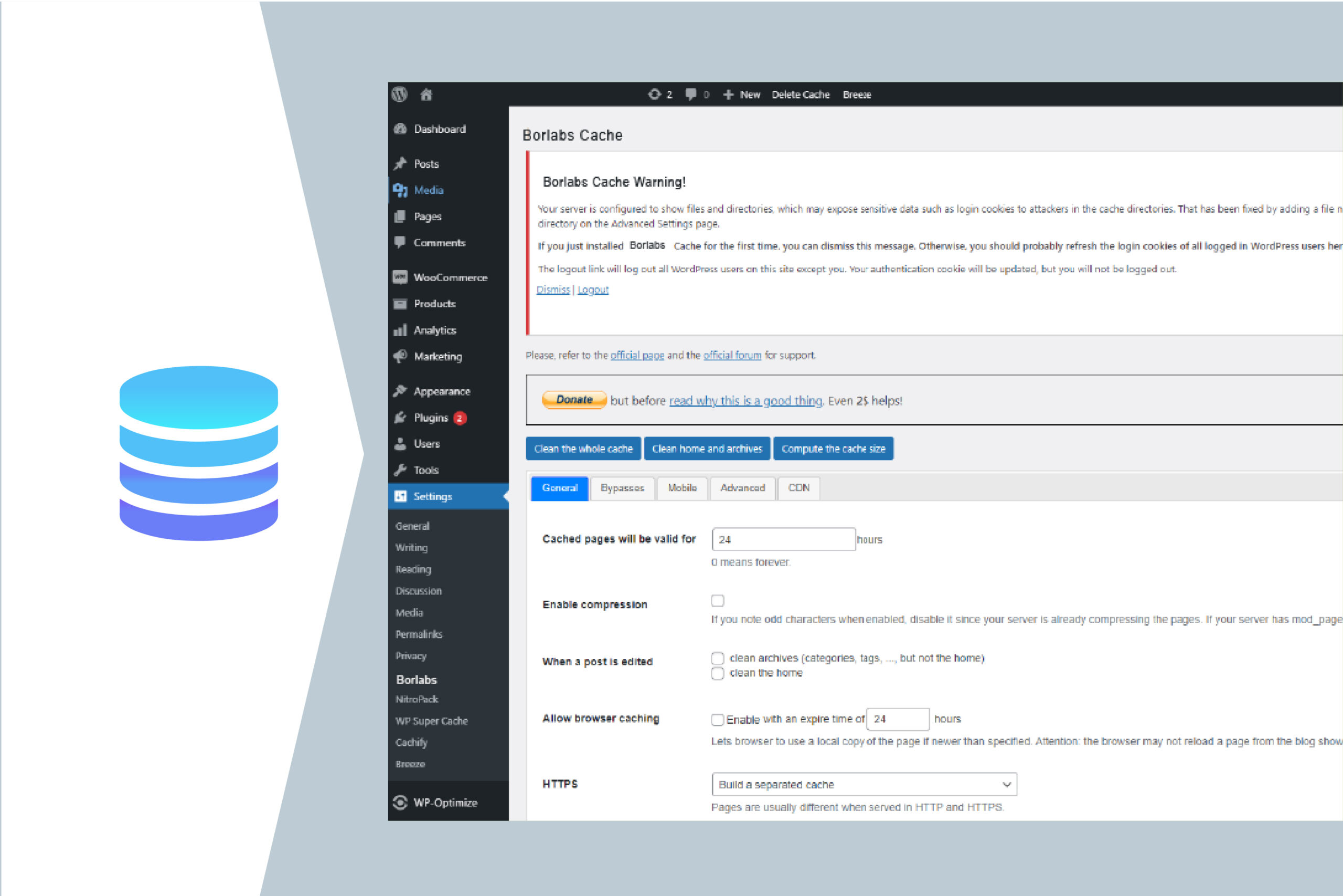Click the plus New icon

click(728, 95)
